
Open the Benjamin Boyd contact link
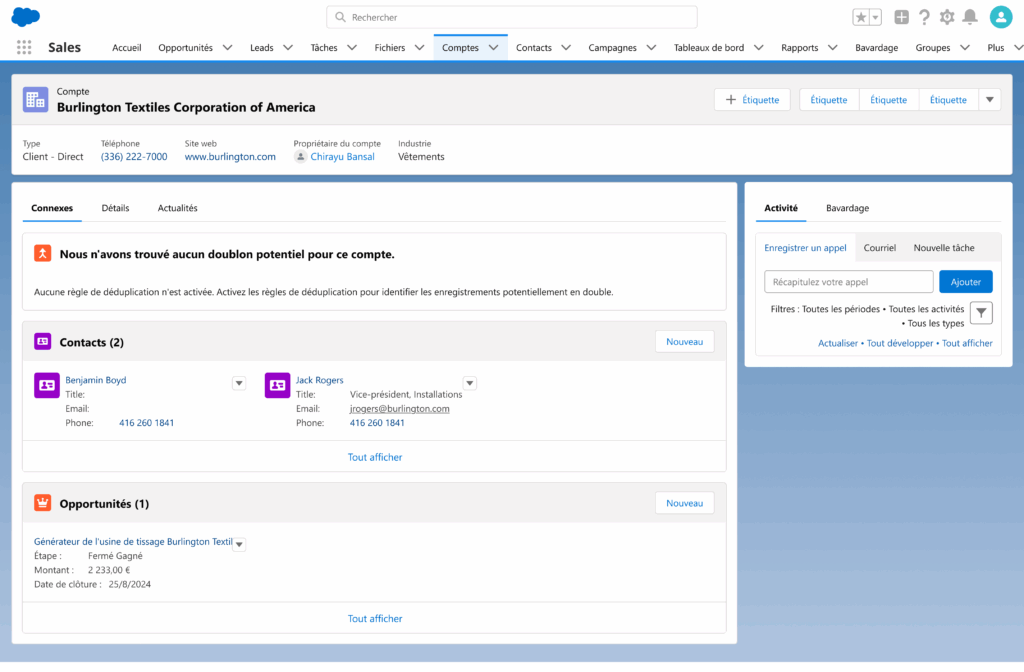click(95, 379)
